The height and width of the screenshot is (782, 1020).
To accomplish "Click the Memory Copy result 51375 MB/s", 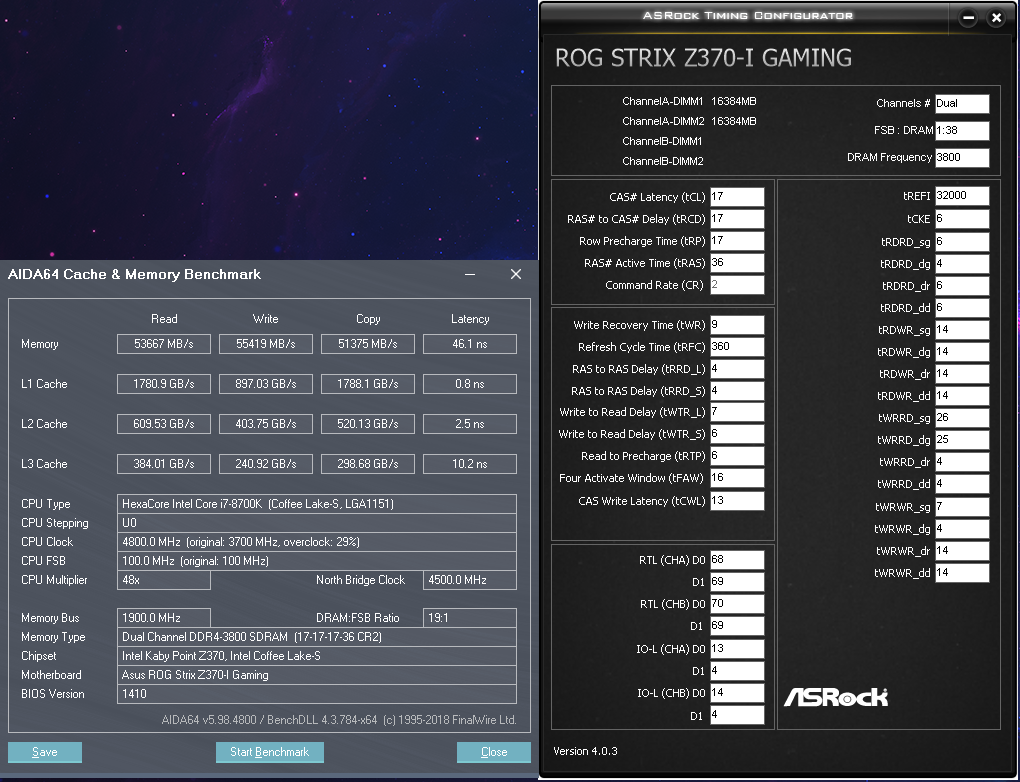I will click(368, 344).
